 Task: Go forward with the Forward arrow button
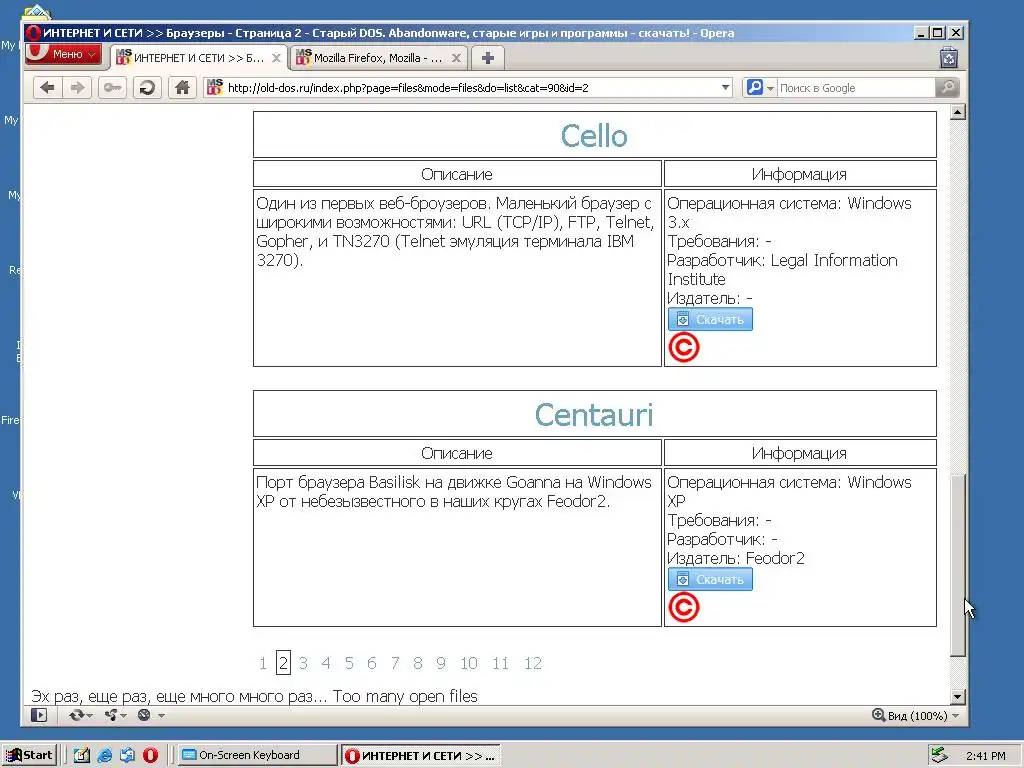point(77,88)
